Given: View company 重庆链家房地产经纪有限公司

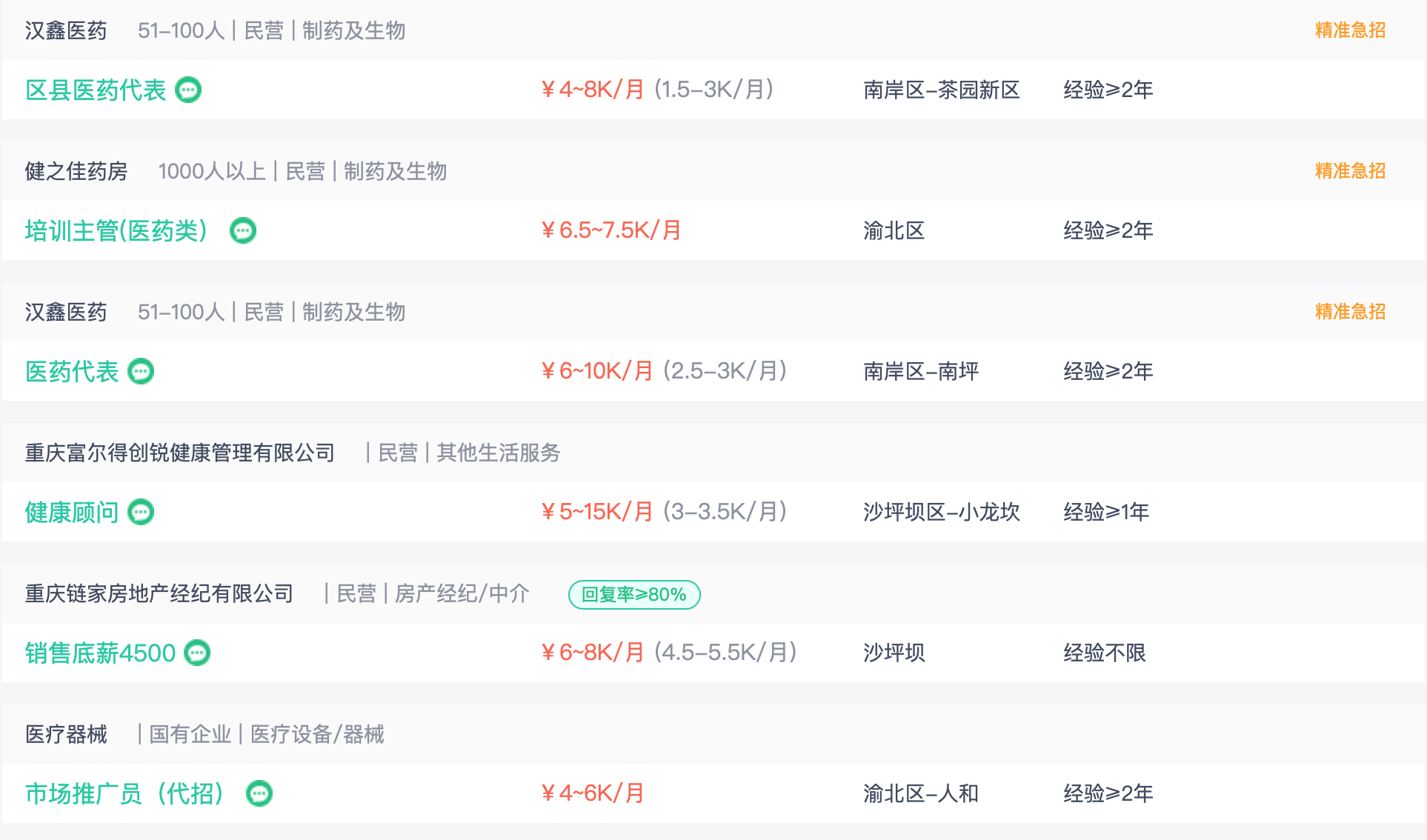Looking at the screenshot, I should [x=159, y=593].
